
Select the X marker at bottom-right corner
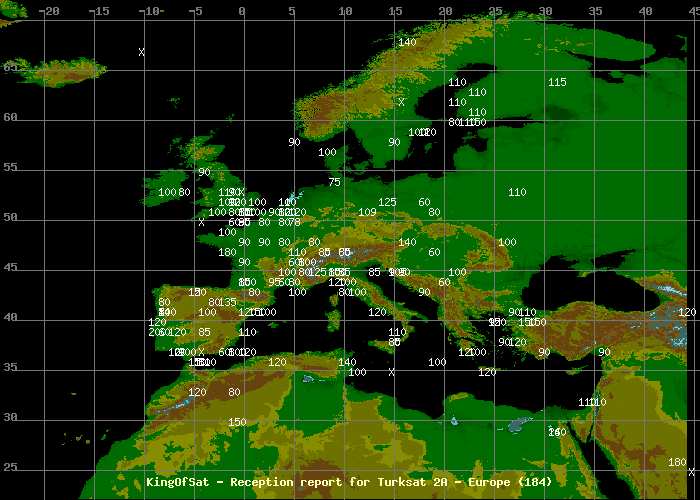pos(691,472)
